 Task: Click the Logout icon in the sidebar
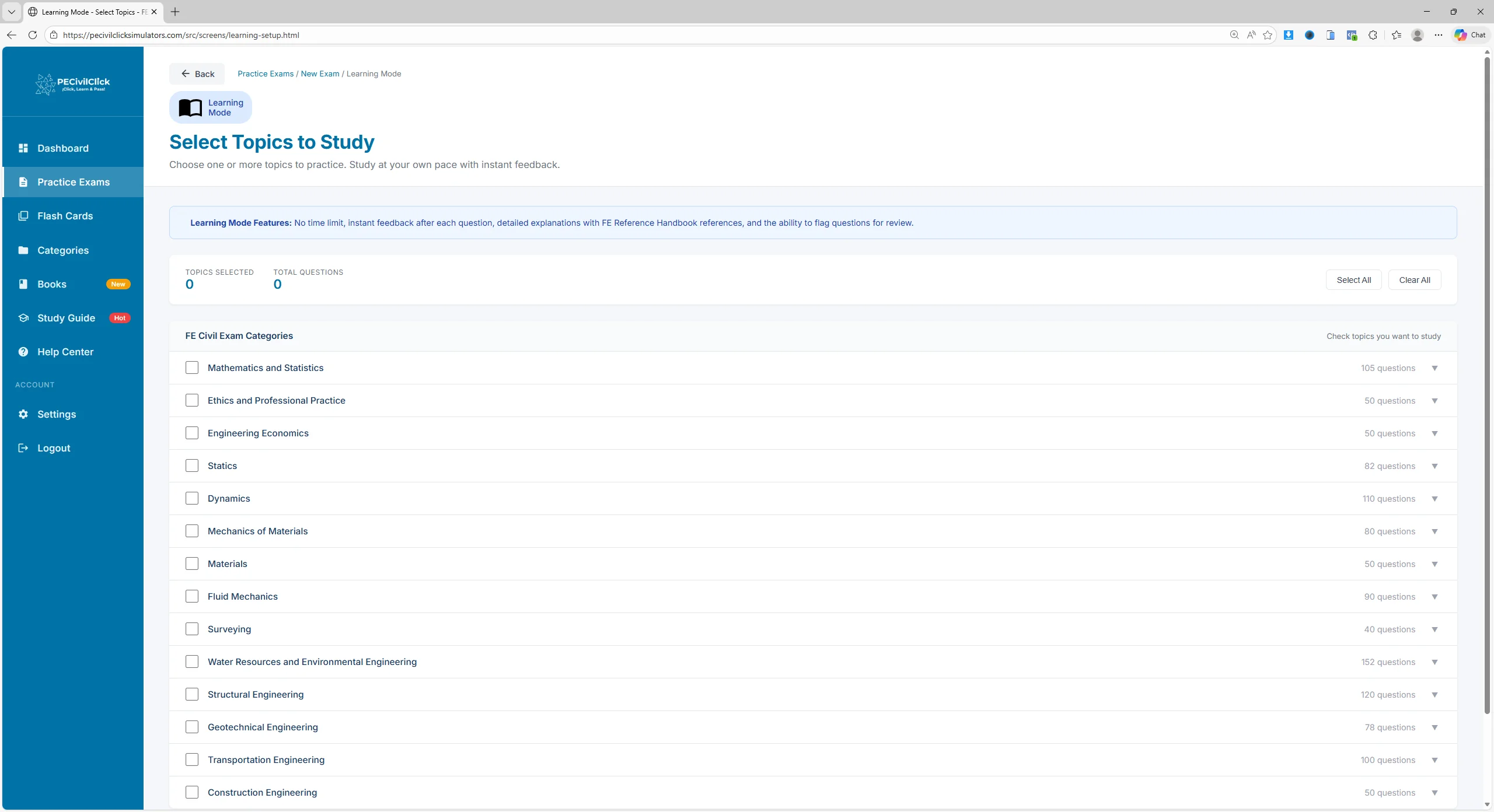pyautogui.click(x=24, y=447)
